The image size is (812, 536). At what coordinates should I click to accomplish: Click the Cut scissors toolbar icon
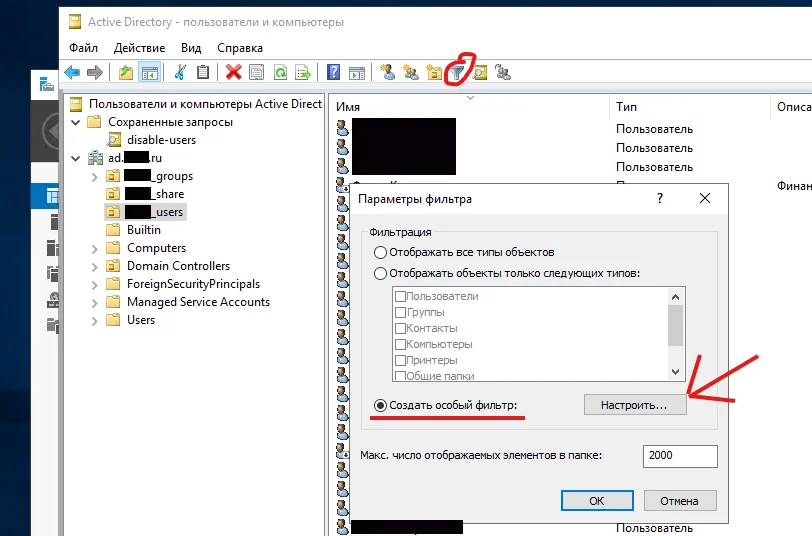pos(180,72)
